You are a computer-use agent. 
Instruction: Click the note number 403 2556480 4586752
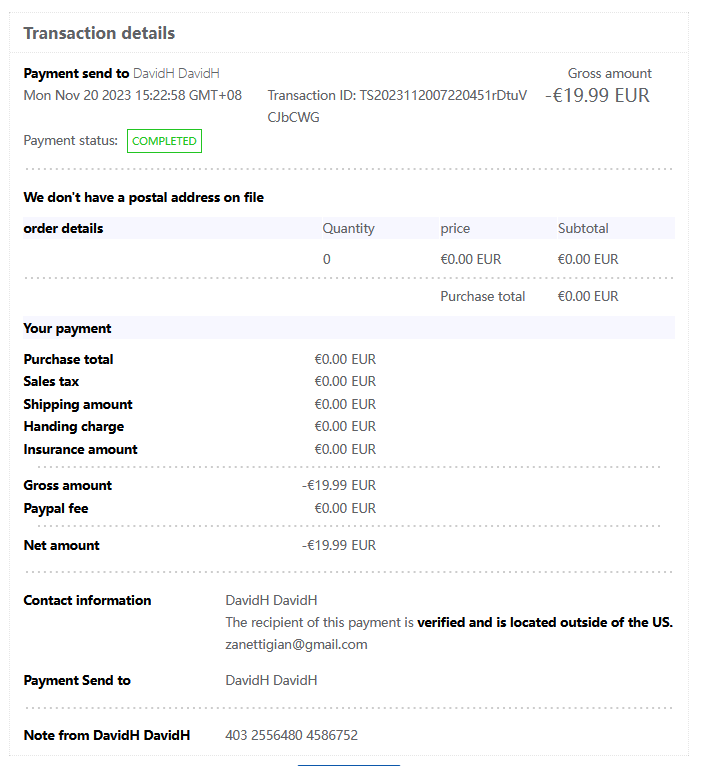click(x=291, y=735)
